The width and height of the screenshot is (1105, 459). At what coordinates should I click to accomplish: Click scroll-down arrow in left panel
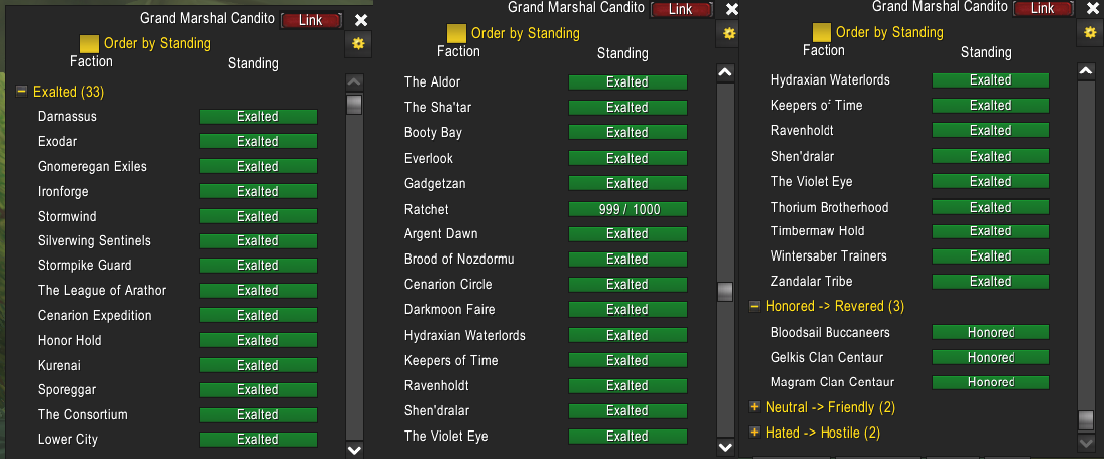pos(354,449)
